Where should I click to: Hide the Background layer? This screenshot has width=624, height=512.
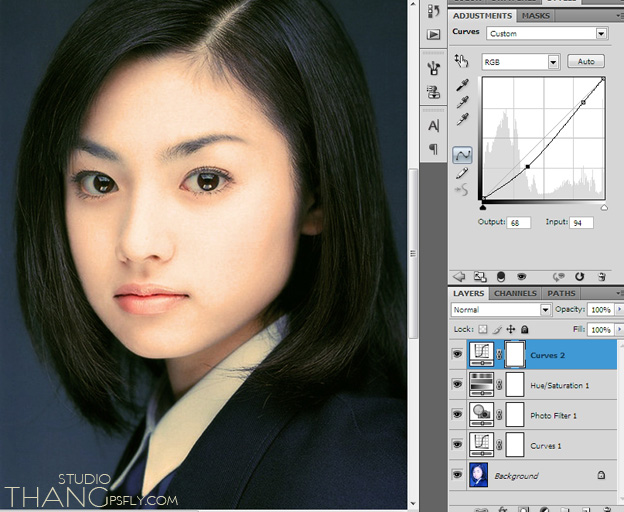[x=457, y=475]
